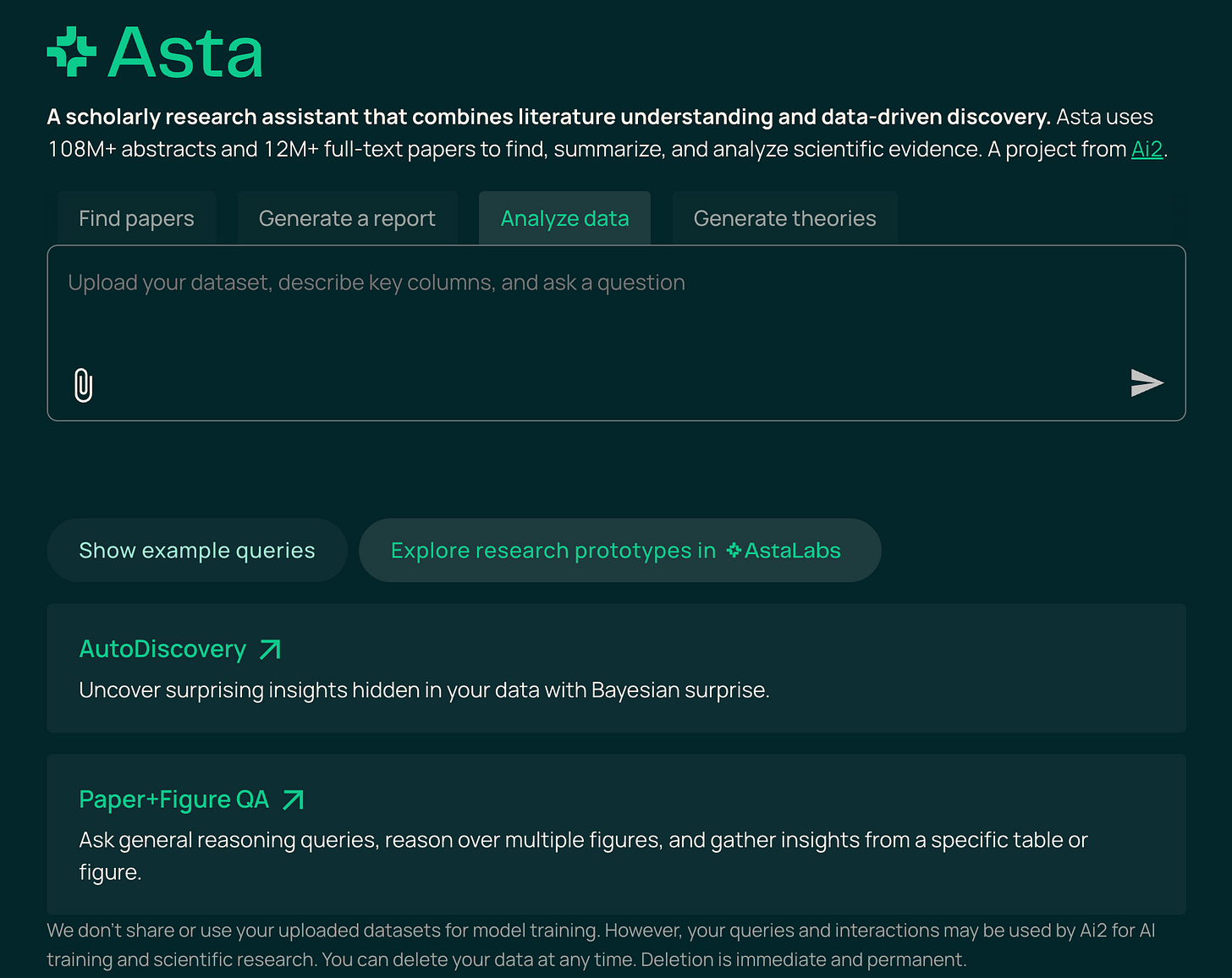Switch to the Generate a report tab
Image resolution: width=1232 pixels, height=978 pixels.
347,218
